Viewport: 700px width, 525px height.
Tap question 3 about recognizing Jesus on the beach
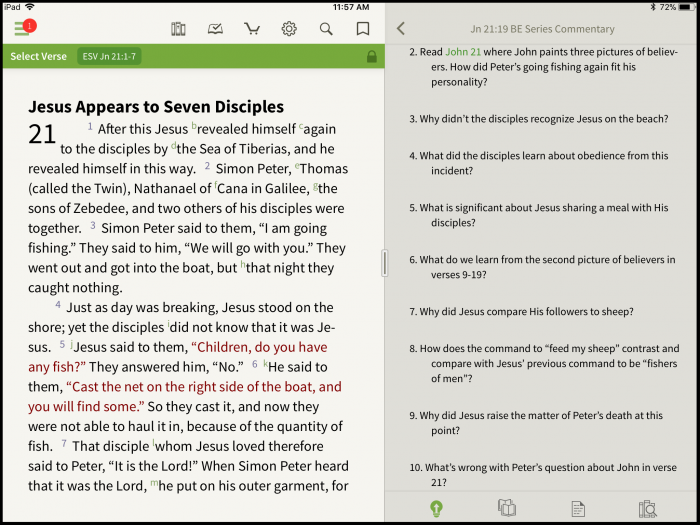click(x=539, y=119)
